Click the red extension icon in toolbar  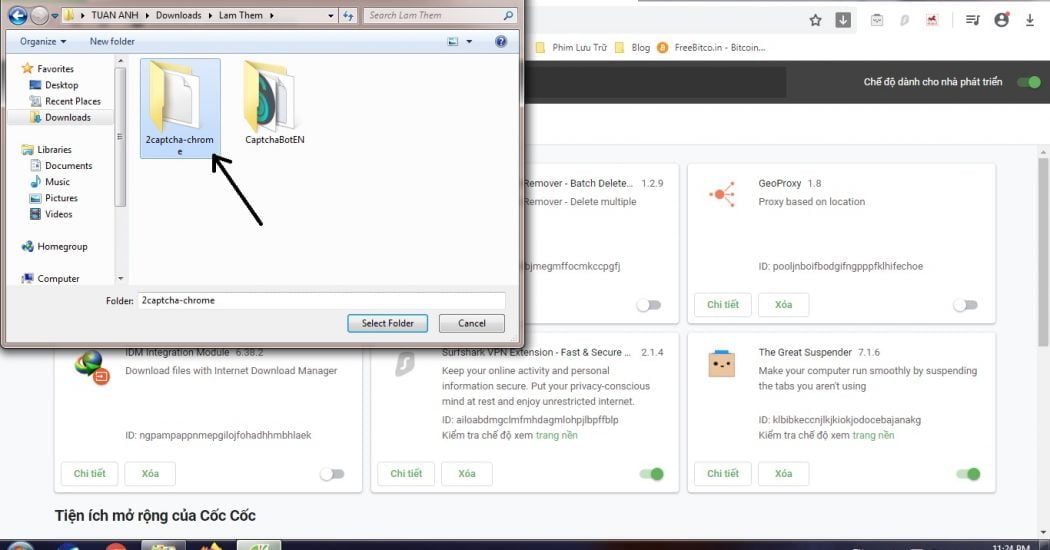click(931, 20)
